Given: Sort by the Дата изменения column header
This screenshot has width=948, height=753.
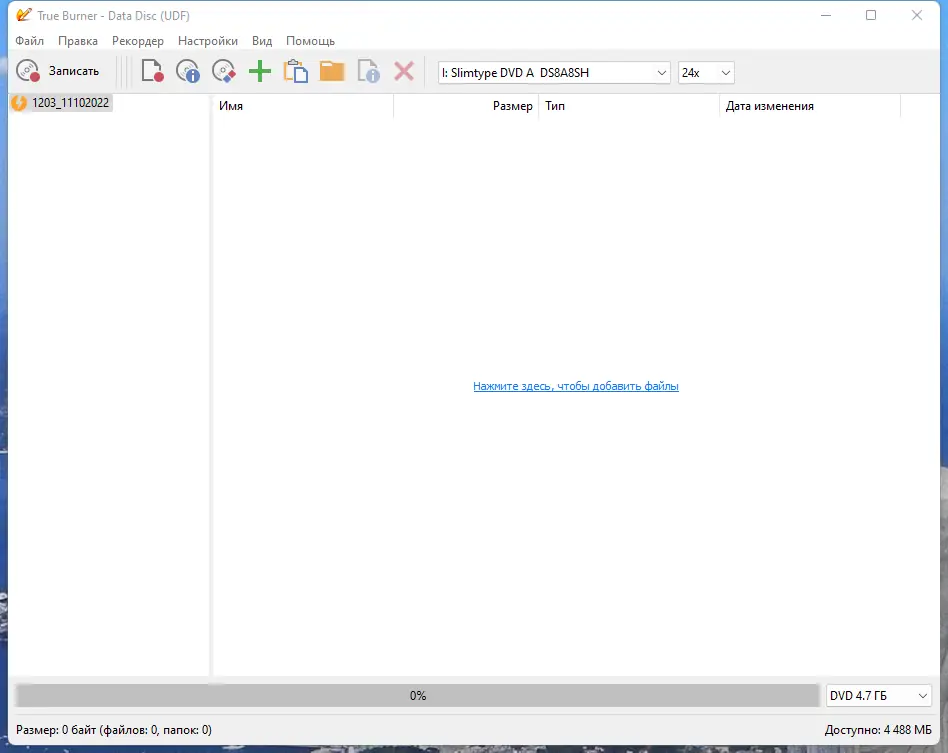Looking at the screenshot, I should 810,106.
